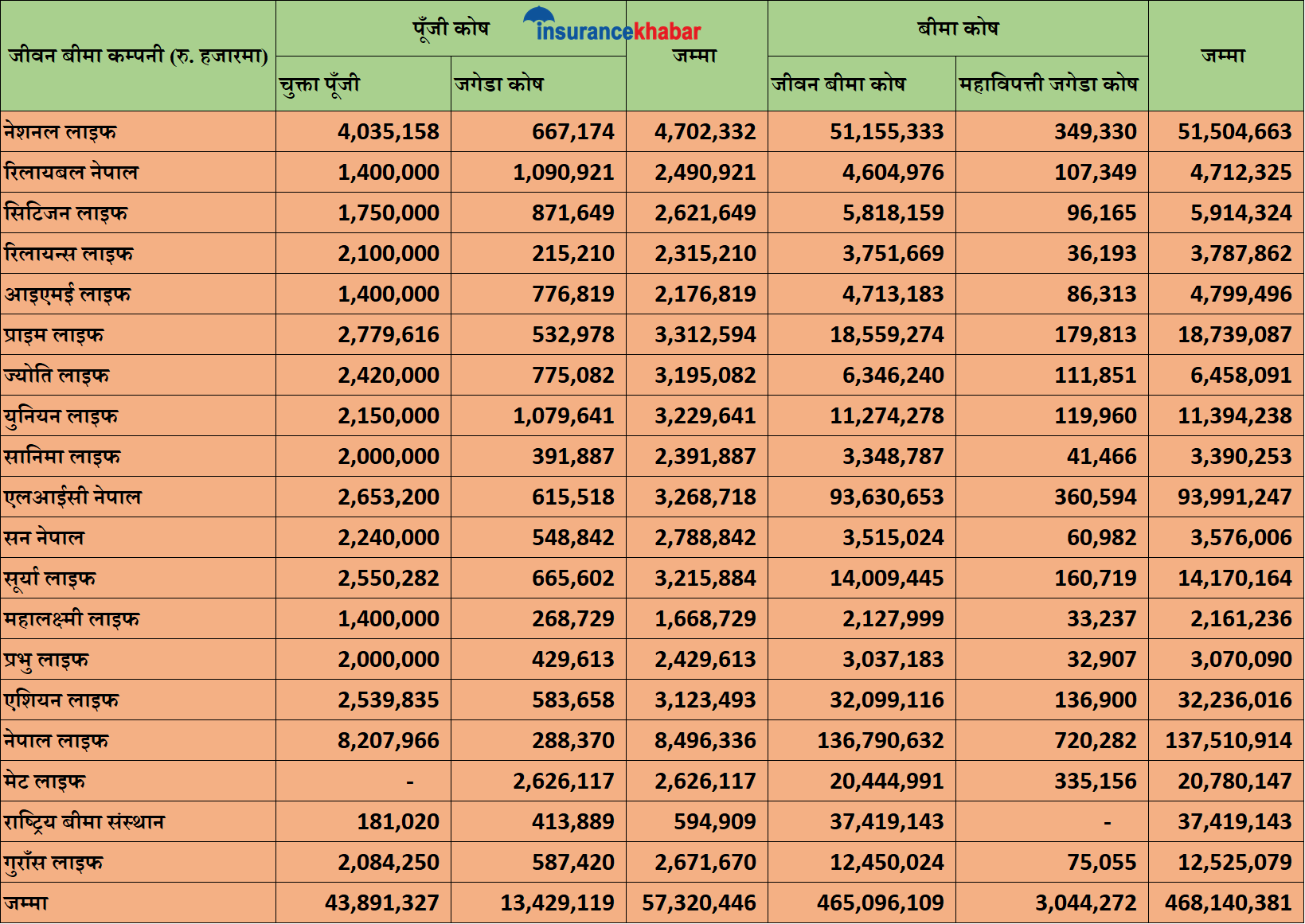The height and width of the screenshot is (924, 1305).
Task: Click the महाविपत्ती जगेडा कोष column header
Action: point(1049,84)
